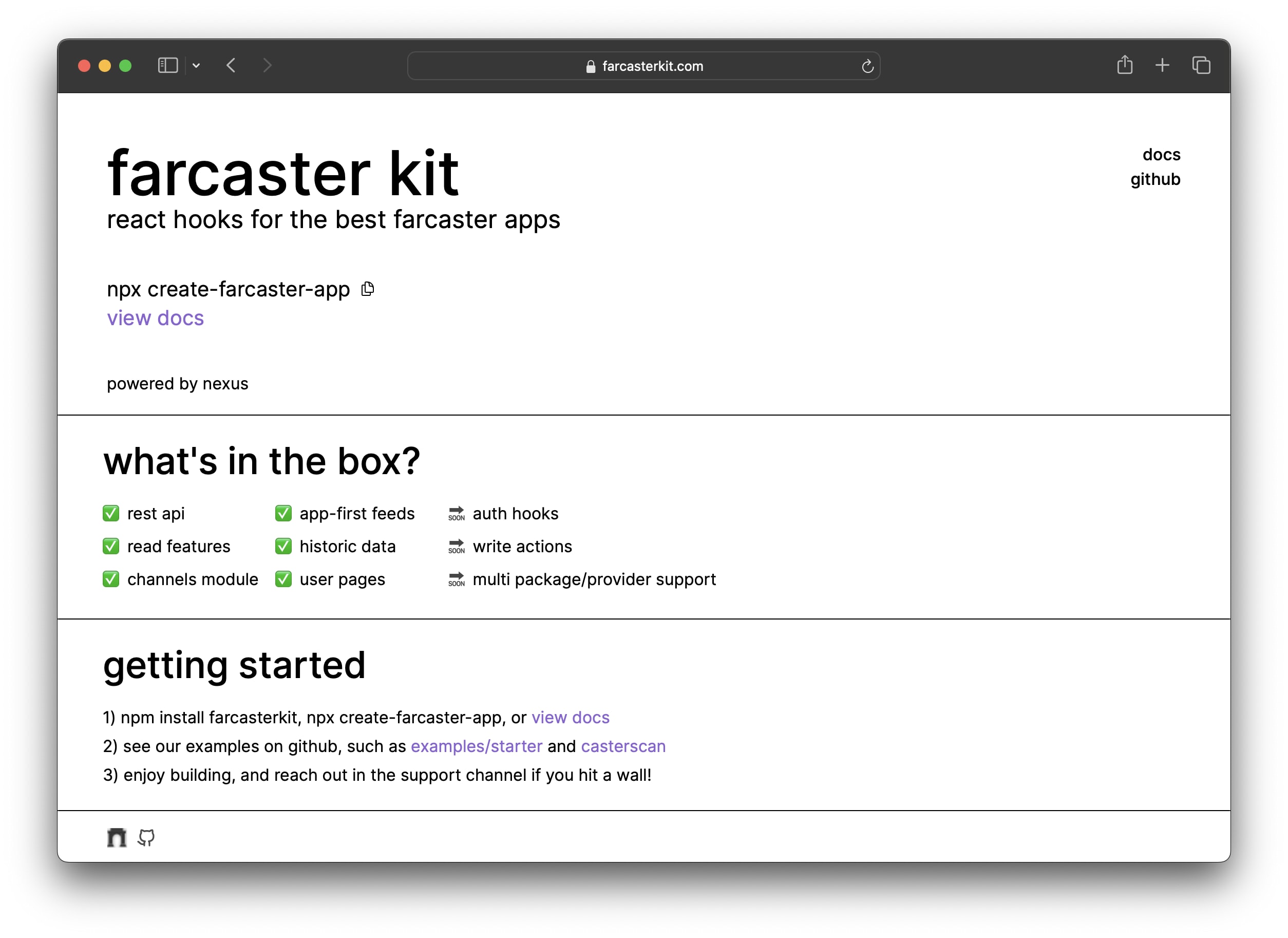Click the green check beside rest api
Viewport: 1288px width, 938px height.
(111, 514)
